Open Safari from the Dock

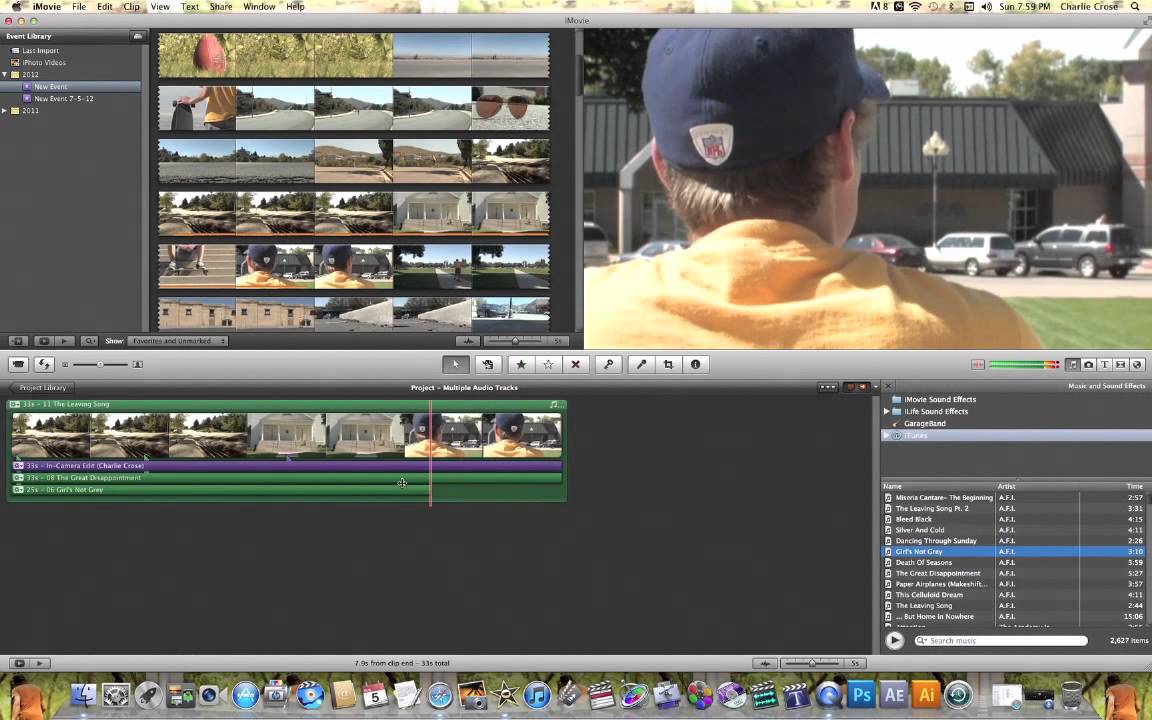click(440, 694)
